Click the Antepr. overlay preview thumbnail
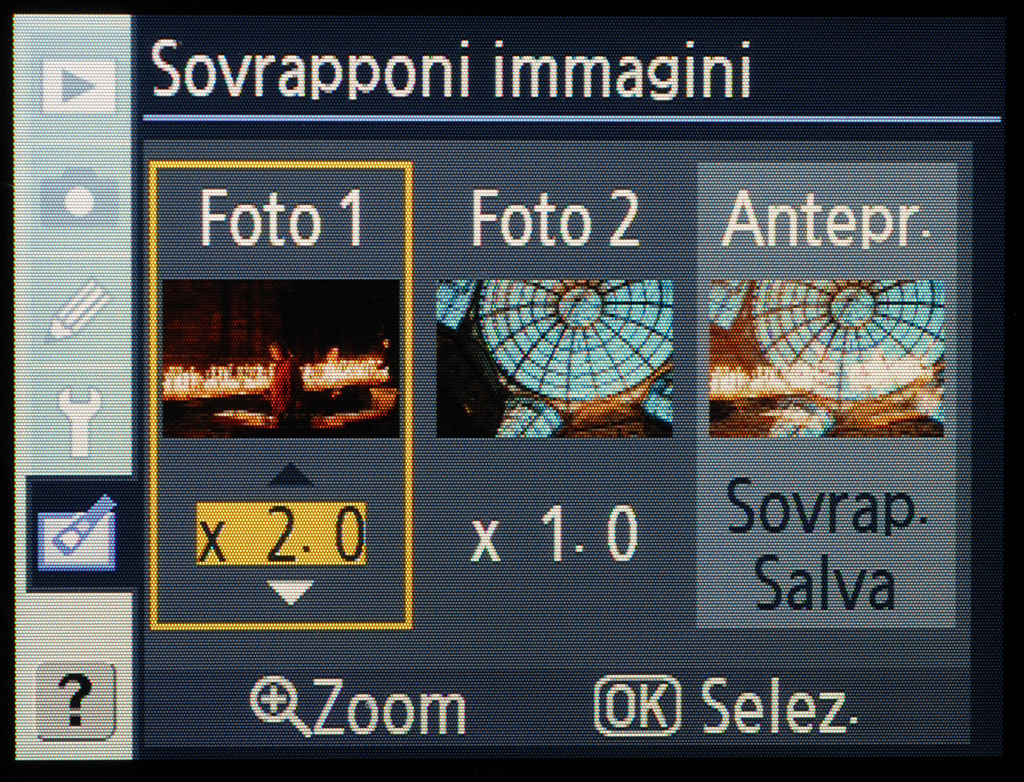The width and height of the screenshot is (1024, 782). [x=827, y=359]
